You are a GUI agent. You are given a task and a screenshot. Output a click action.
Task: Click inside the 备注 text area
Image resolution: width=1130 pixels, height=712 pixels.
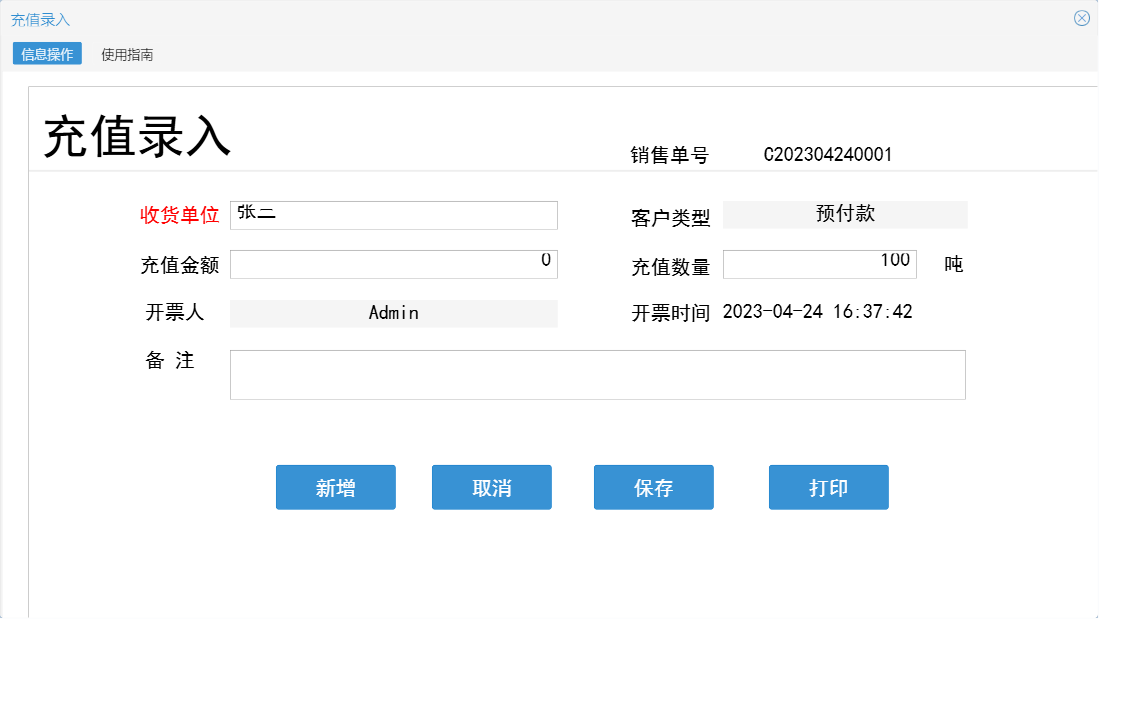[x=597, y=374]
